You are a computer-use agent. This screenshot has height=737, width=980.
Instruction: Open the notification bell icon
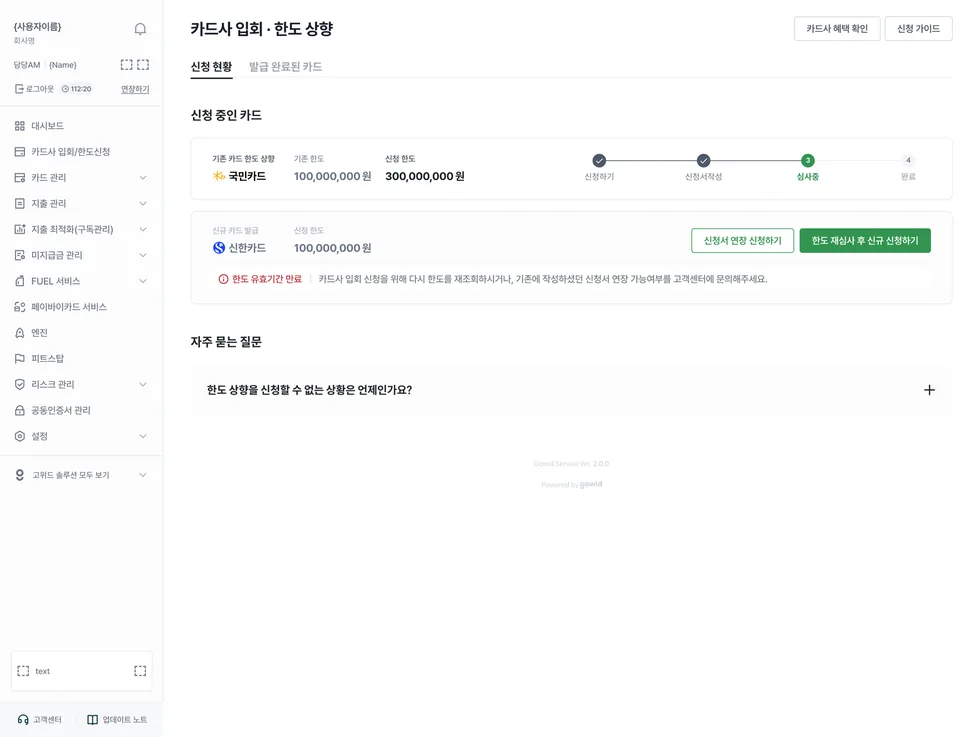point(140,29)
